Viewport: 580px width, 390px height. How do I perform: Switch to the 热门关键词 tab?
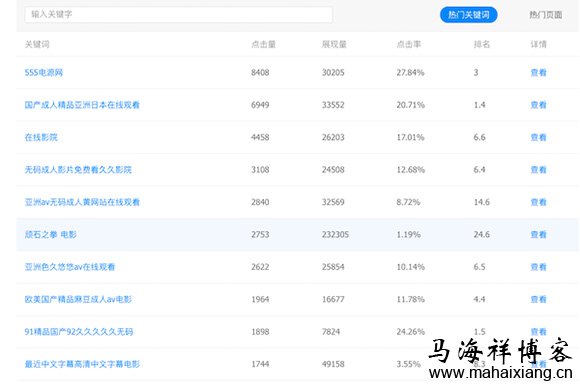(x=468, y=15)
